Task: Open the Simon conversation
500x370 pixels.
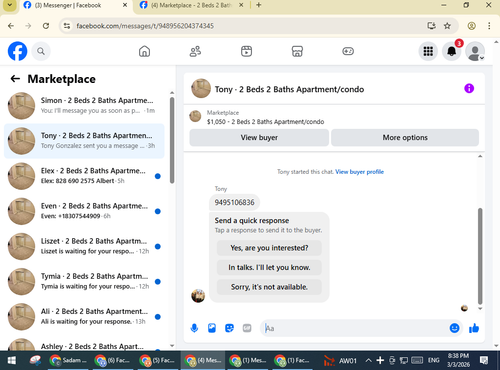Action: [84, 106]
